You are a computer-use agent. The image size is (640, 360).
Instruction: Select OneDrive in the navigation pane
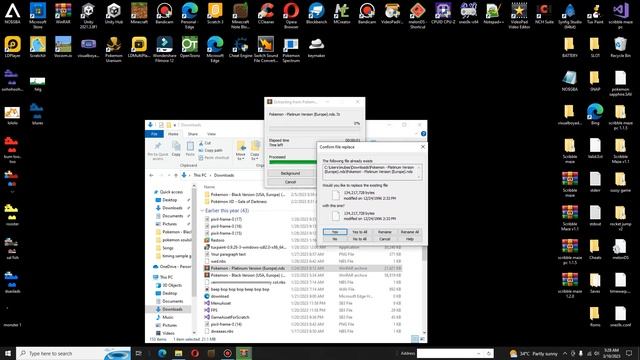click(171, 267)
